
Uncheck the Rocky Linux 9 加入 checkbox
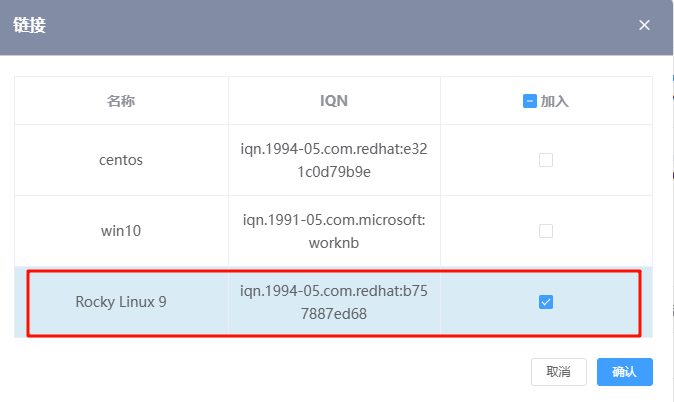click(546, 302)
